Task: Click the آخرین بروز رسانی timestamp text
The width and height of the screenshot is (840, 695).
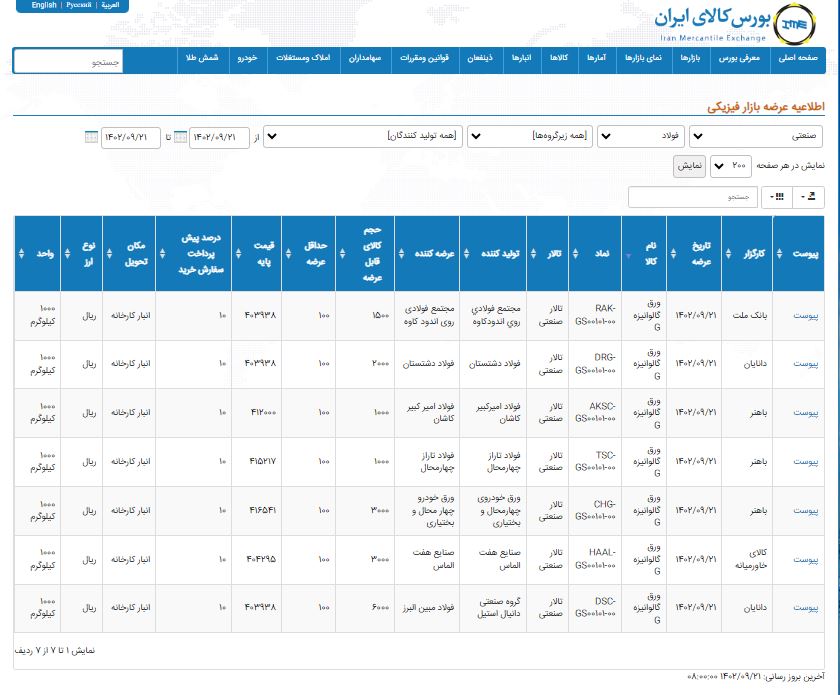Action: (755, 677)
